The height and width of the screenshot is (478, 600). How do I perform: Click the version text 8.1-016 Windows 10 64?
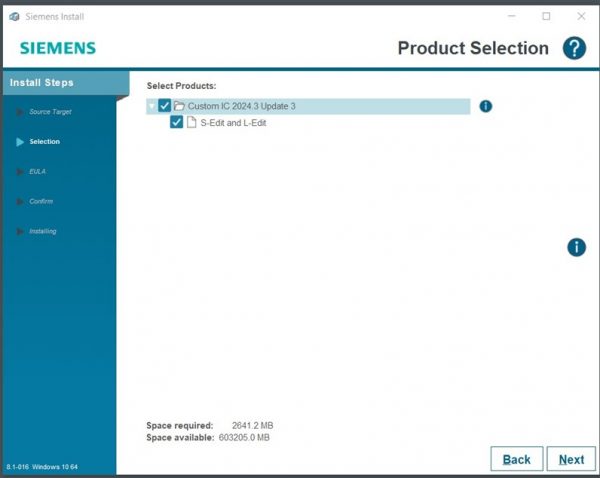pos(42,467)
